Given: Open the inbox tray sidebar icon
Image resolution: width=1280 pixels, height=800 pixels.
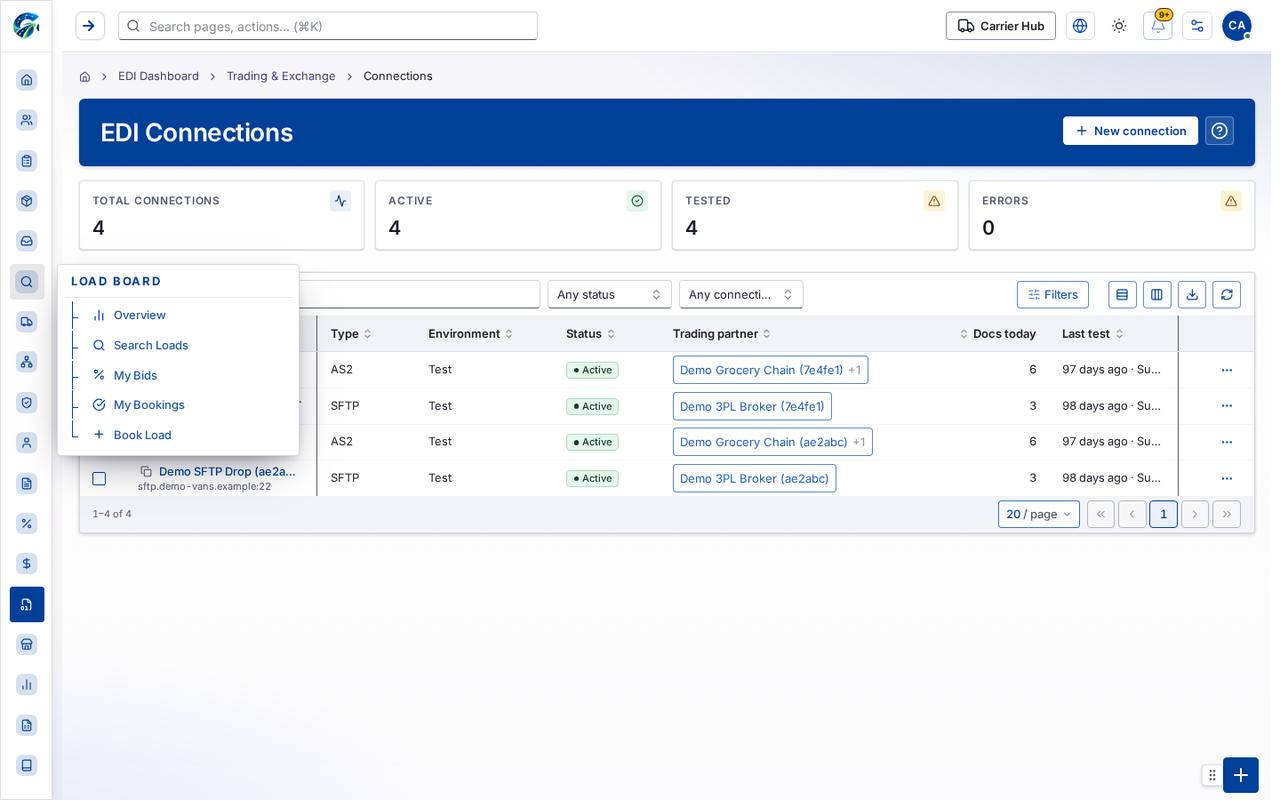Looking at the screenshot, I should (x=27, y=241).
